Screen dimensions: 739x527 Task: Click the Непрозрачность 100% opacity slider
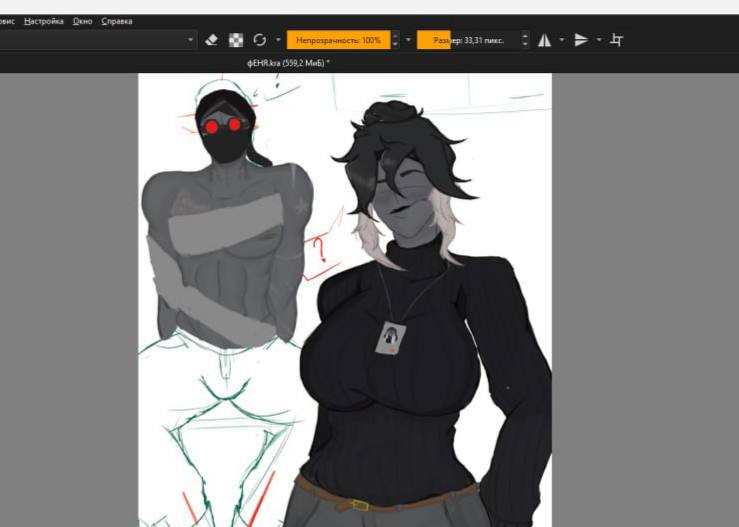338,40
